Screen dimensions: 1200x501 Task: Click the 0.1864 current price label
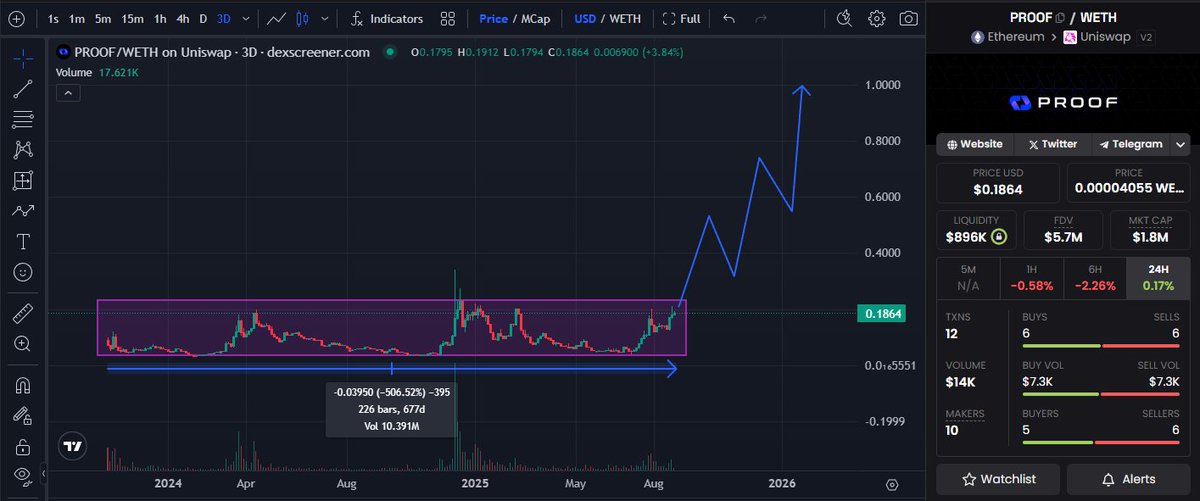click(x=881, y=314)
